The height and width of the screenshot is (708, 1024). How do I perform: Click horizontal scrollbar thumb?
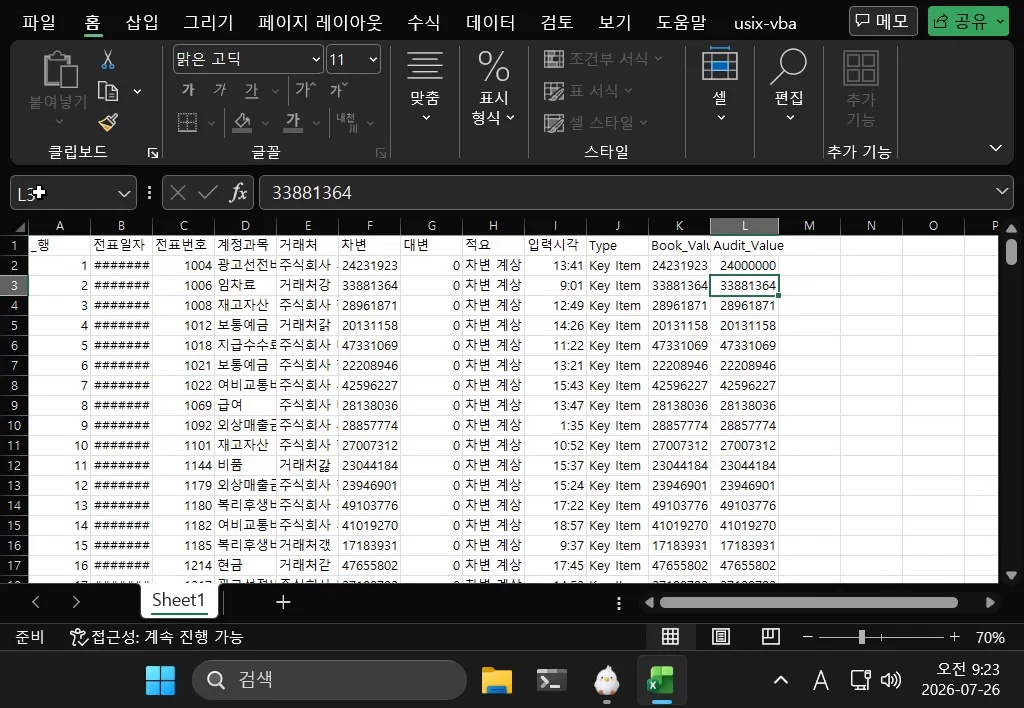coord(808,602)
